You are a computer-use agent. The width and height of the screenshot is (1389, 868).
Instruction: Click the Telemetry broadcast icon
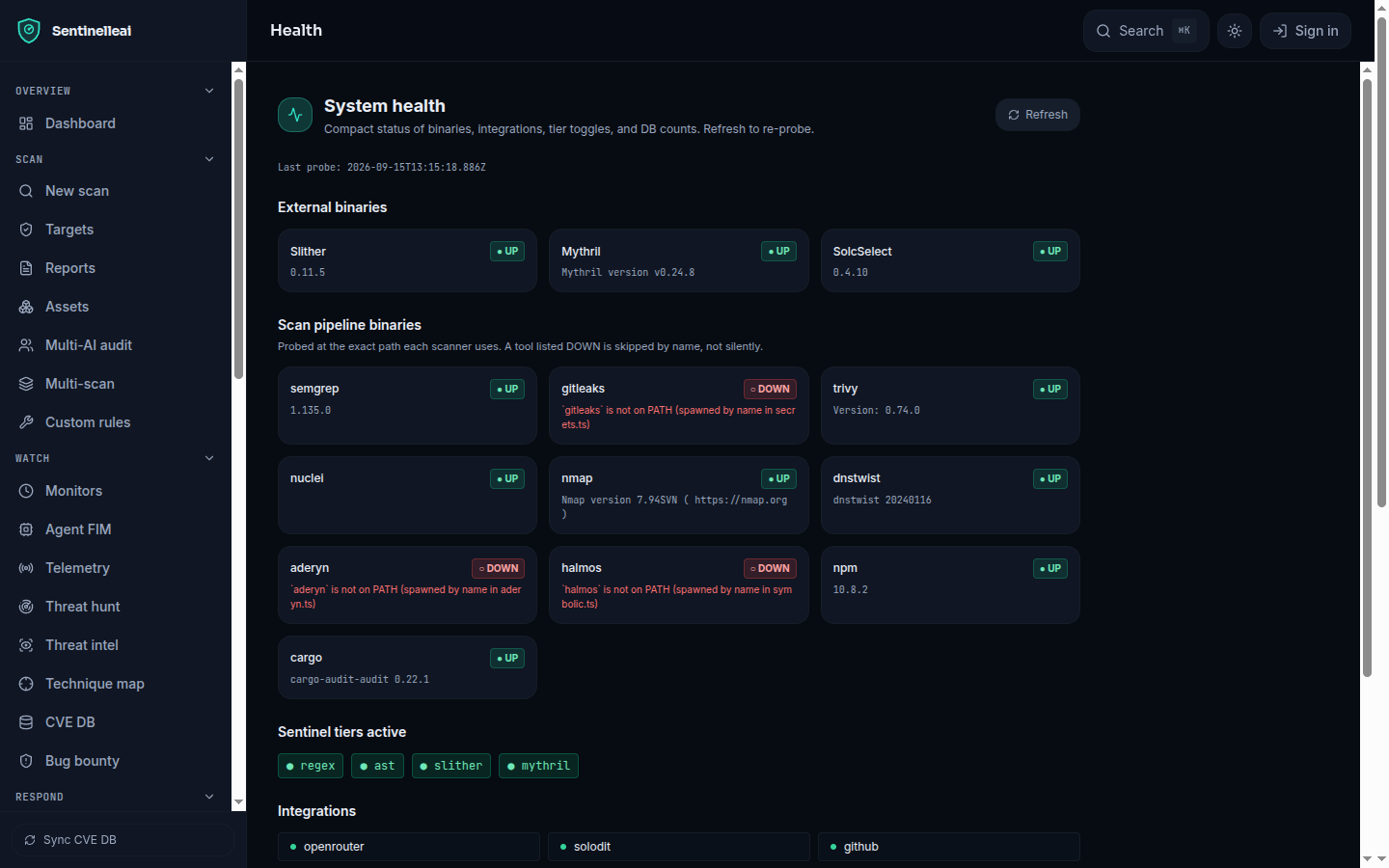click(x=26, y=568)
